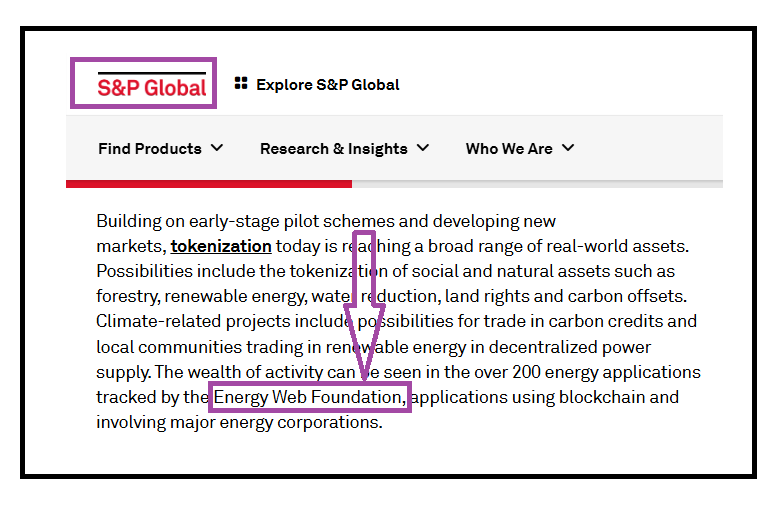Click the text applications using blockchain
Screen dimensions: 784x508
(528, 397)
